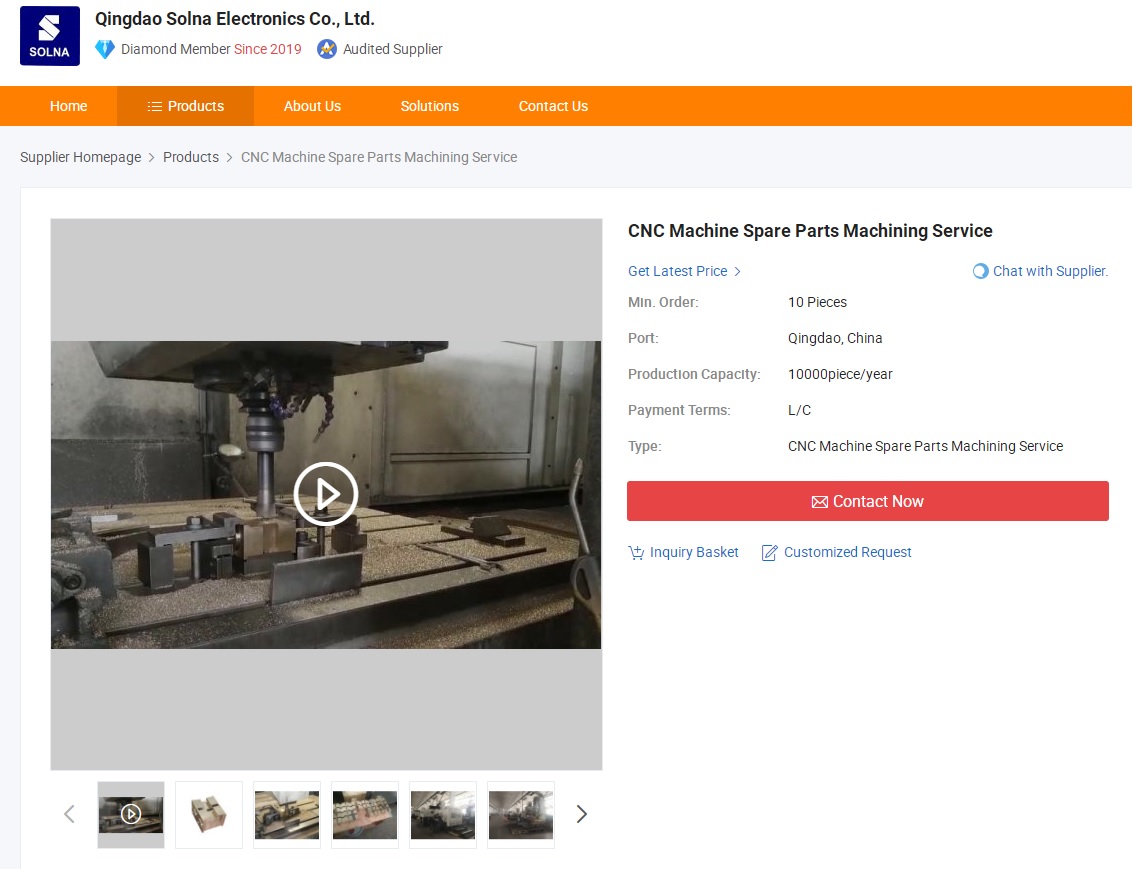This screenshot has height=869, width=1133.
Task: Open Contact Us in the navigation bar
Action: (x=553, y=106)
